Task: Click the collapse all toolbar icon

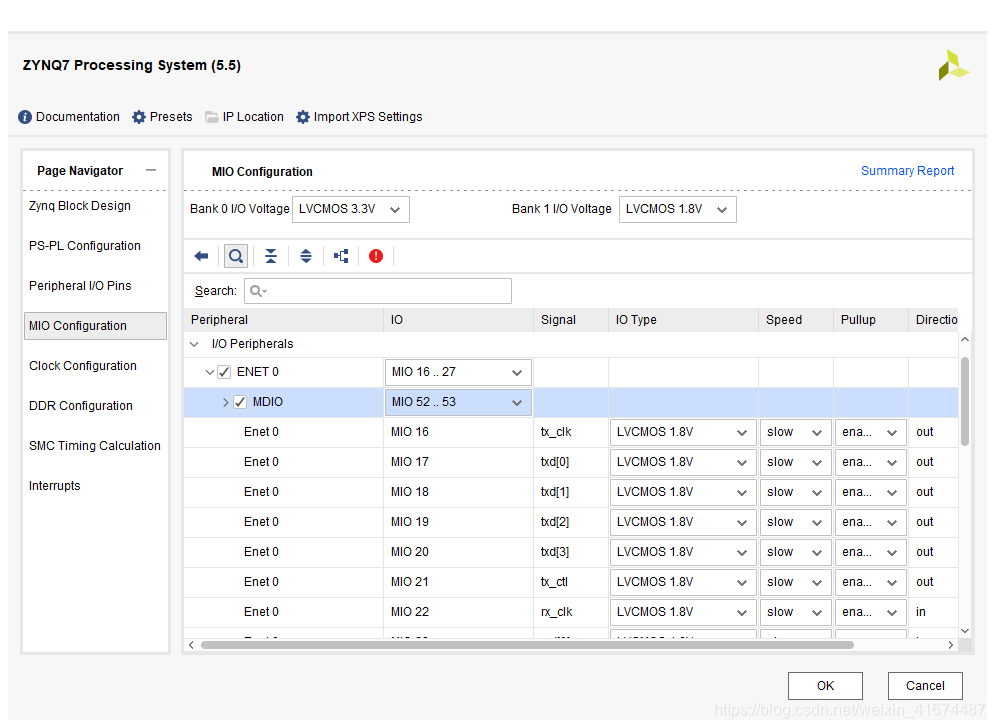Action: click(x=271, y=256)
